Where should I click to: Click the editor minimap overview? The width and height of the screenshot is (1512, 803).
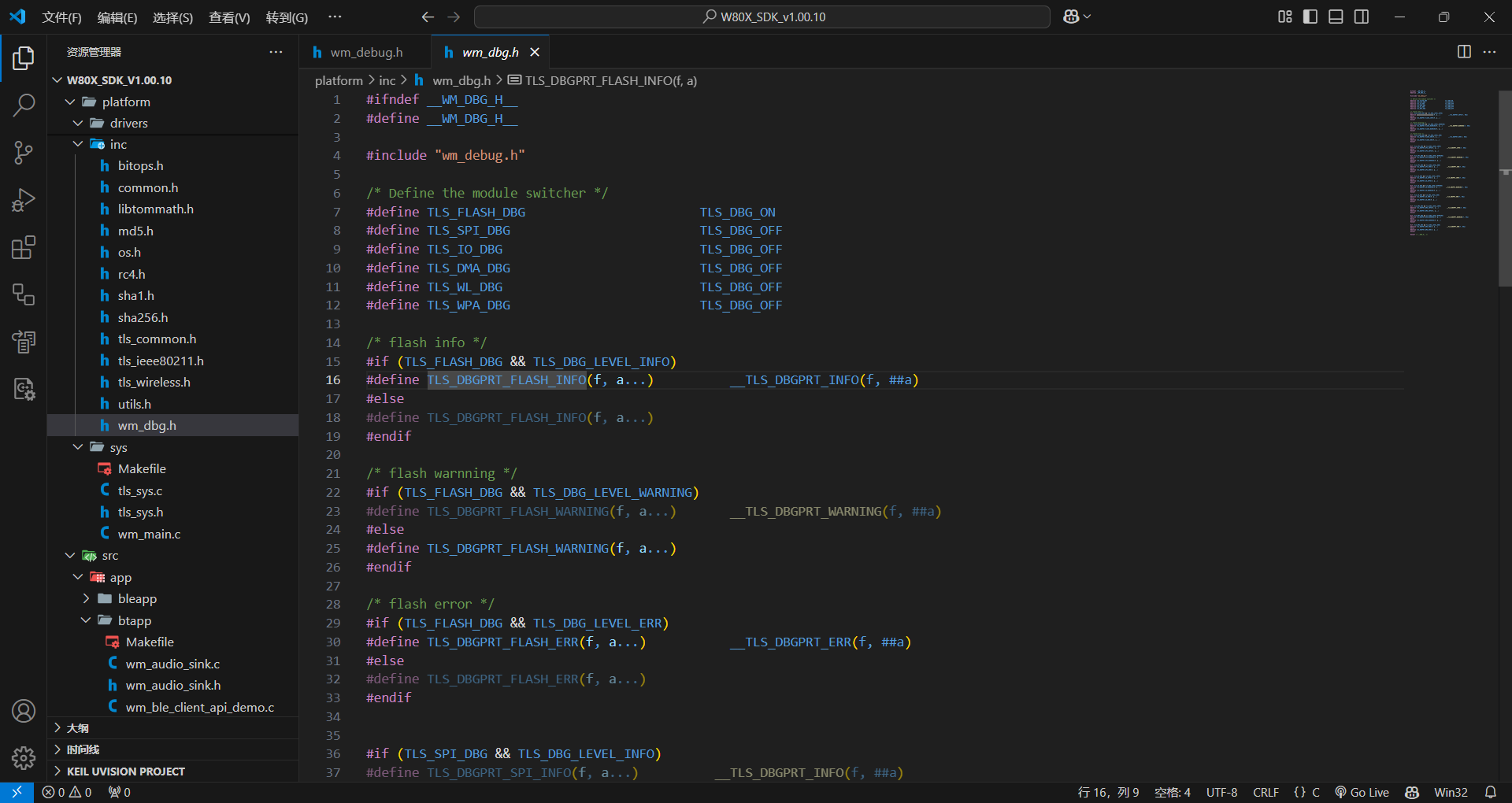point(1439,163)
